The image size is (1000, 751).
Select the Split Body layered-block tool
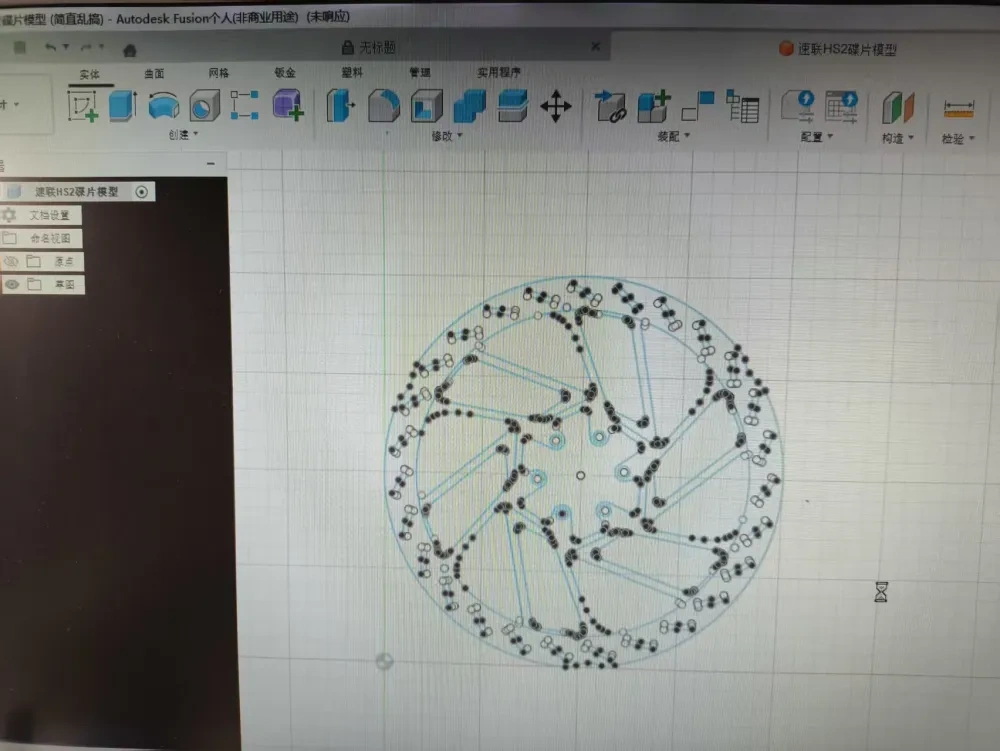tap(513, 106)
